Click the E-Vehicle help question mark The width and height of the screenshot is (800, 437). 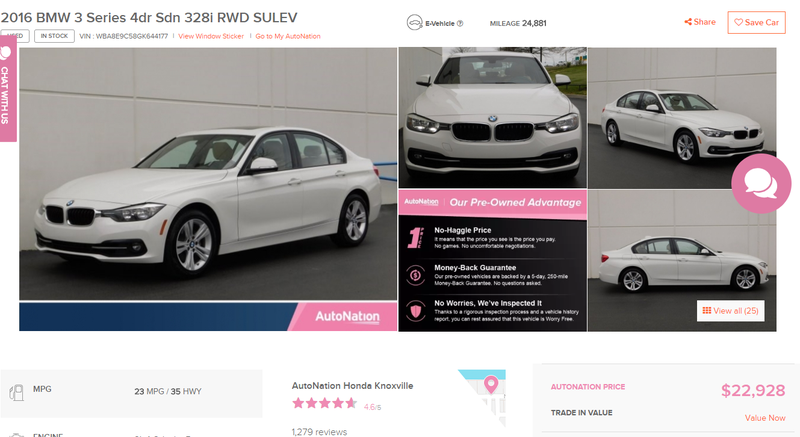[x=460, y=23]
